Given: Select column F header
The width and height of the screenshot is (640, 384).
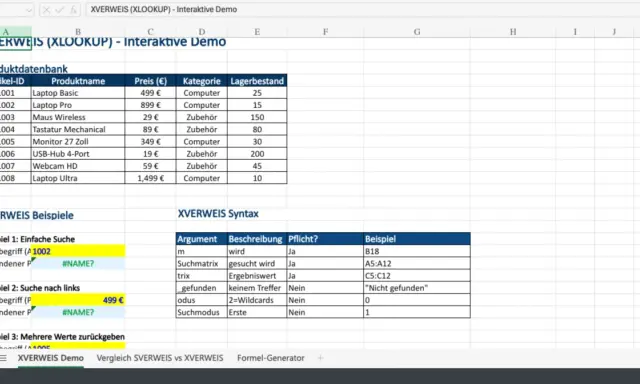Looking at the screenshot, I should (x=325, y=32).
